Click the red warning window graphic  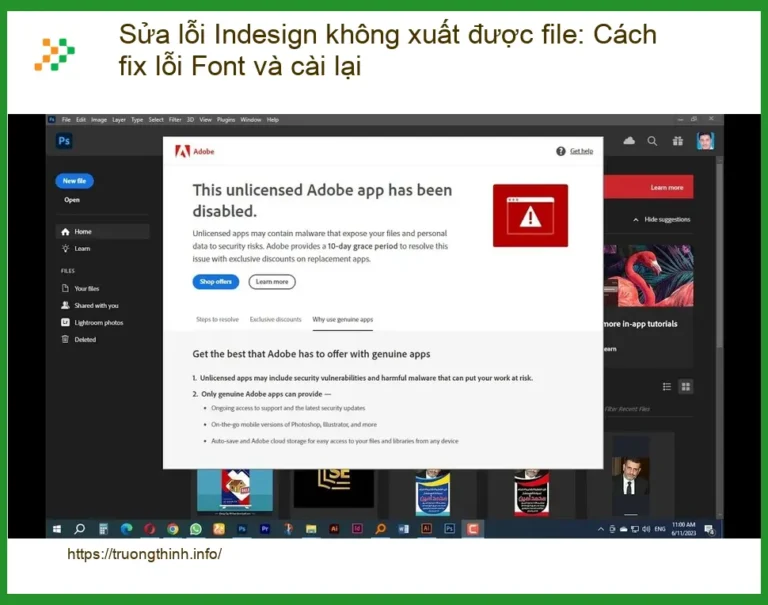click(x=530, y=216)
